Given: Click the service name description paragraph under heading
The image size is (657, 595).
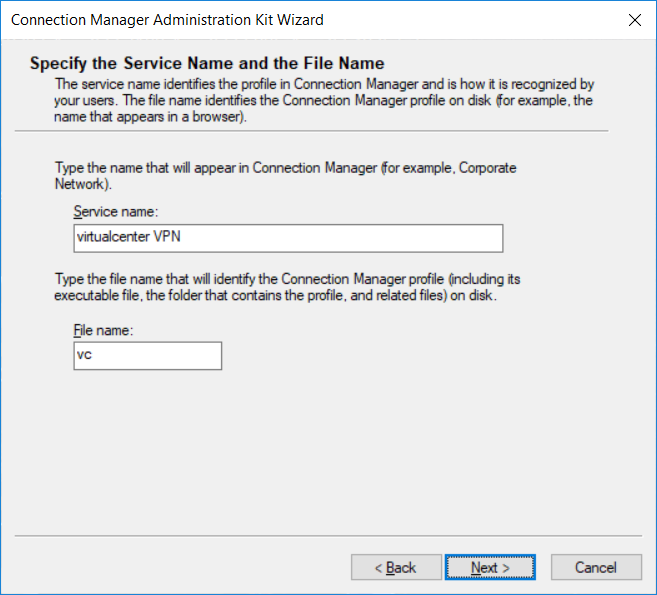Looking at the screenshot, I should coord(323,100).
